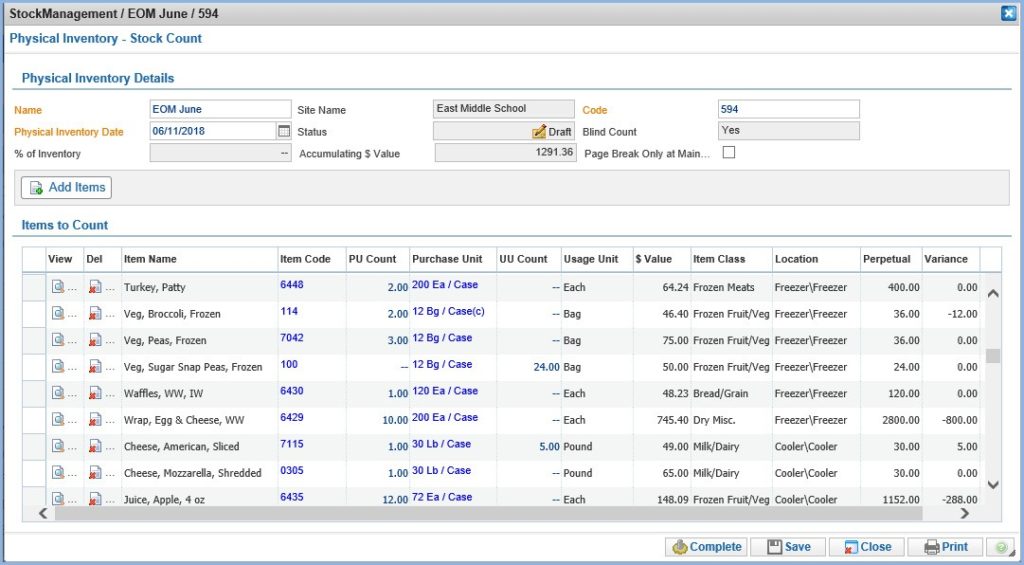The height and width of the screenshot is (565, 1024).
Task: Sort by UU Count column header
Action: tap(524, 259)
